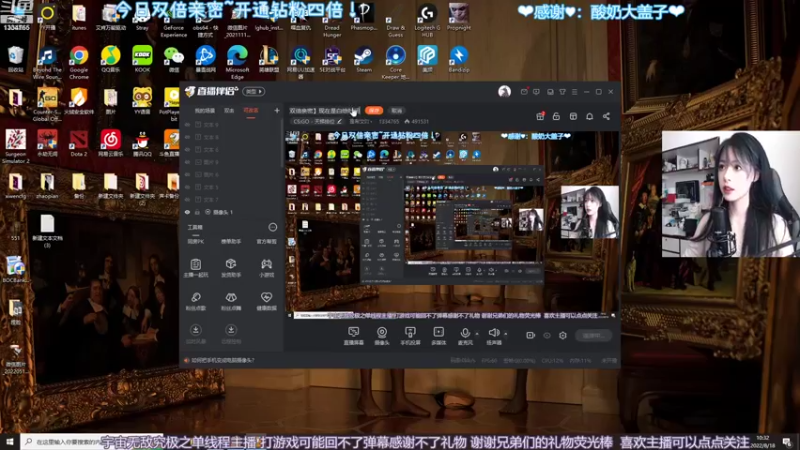800x450 pixels.
Task: Open Google Chrome desktop shortcut
Action: point(79,62)
